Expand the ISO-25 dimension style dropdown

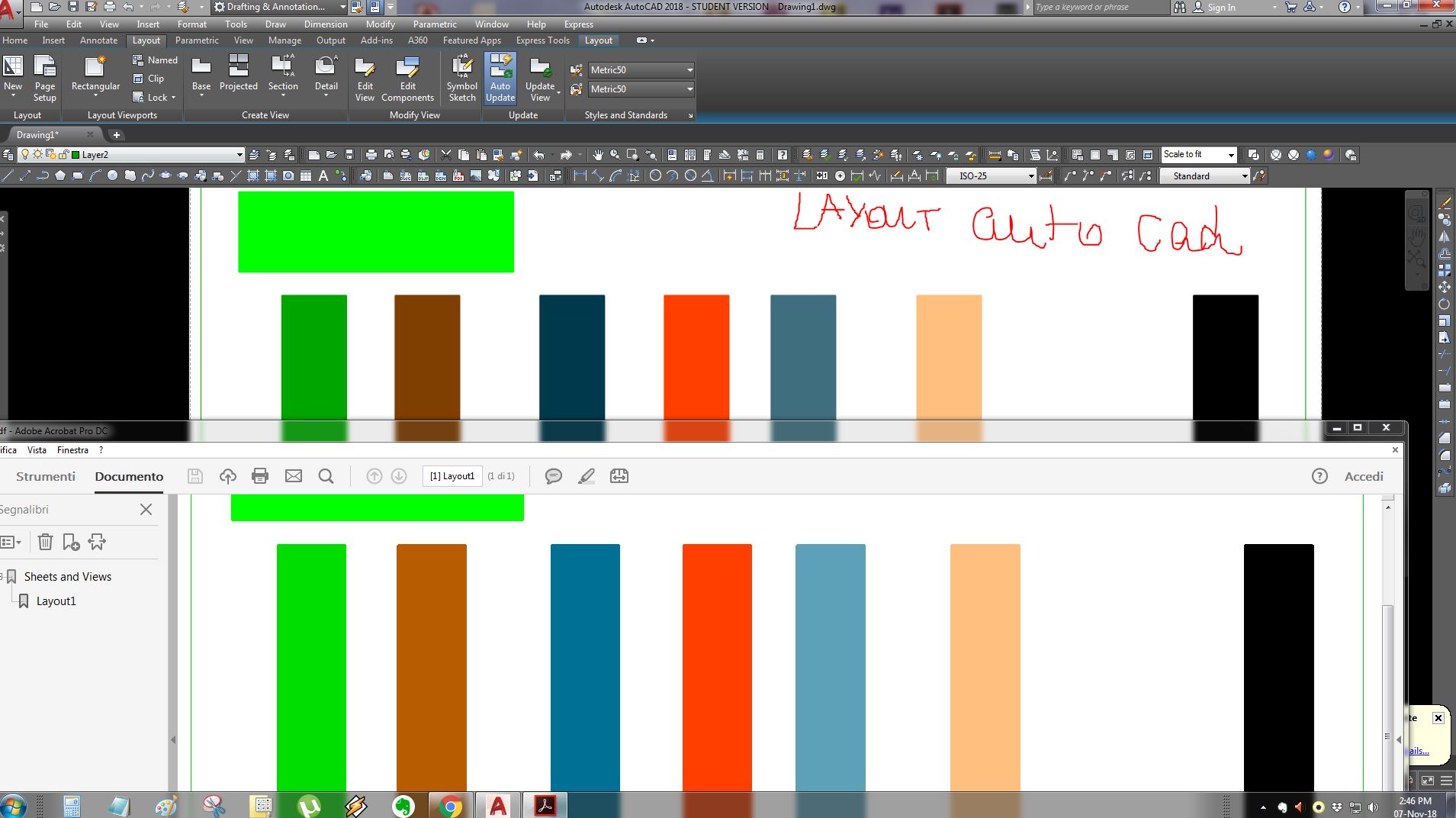[x=1031, y=176]
